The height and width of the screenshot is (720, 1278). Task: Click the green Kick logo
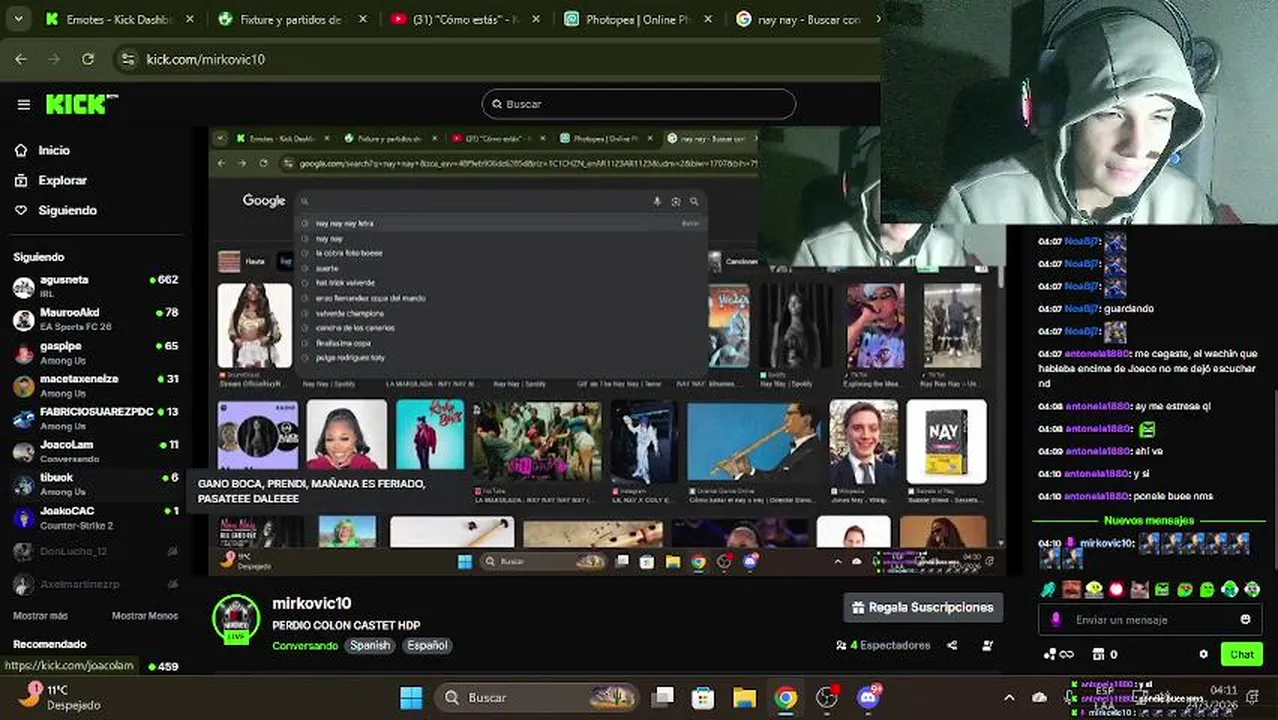pyautogui.click(x=82, y=104)
